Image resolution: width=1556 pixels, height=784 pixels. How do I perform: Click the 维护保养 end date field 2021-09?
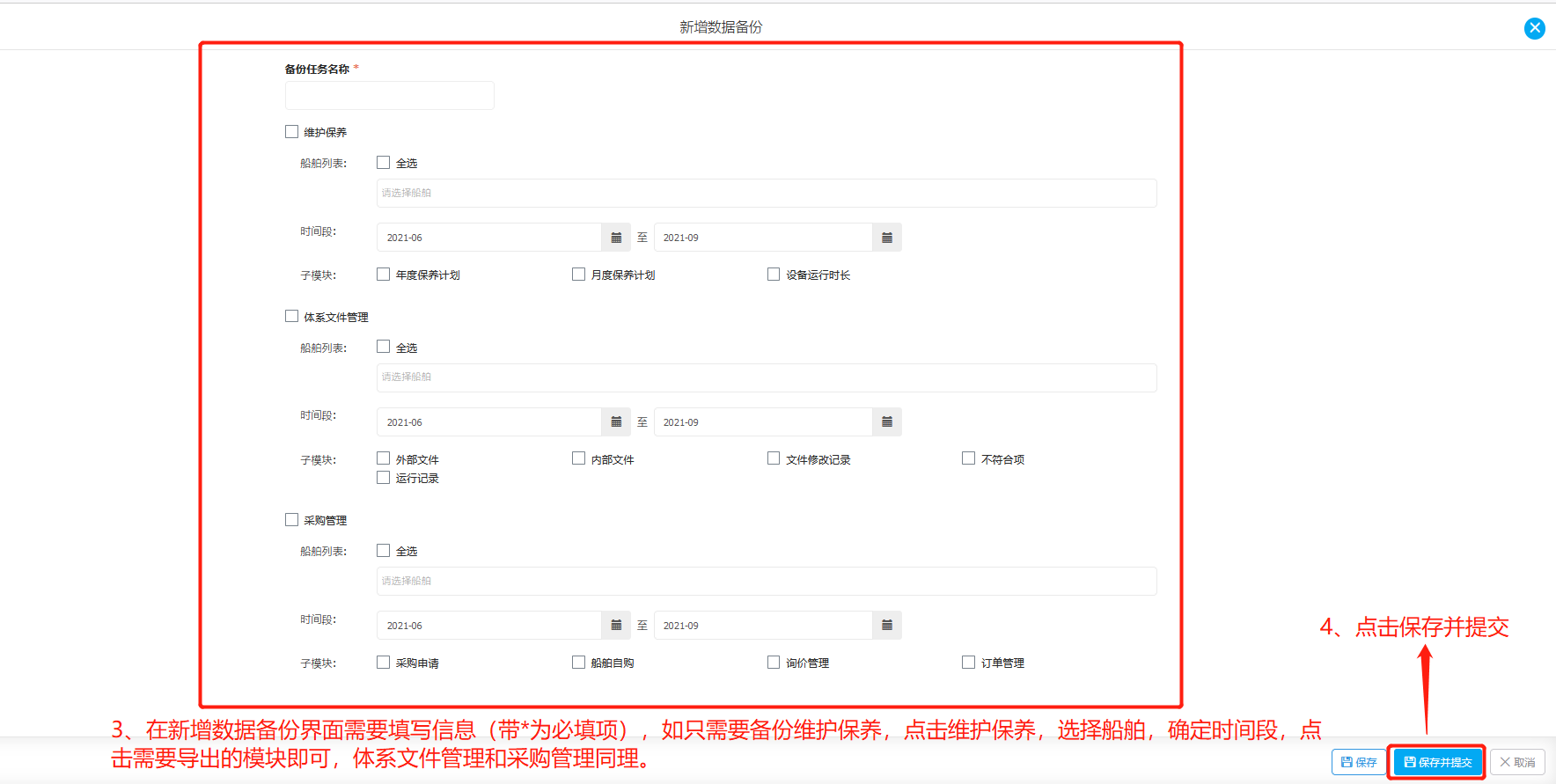tap(763, 238)
